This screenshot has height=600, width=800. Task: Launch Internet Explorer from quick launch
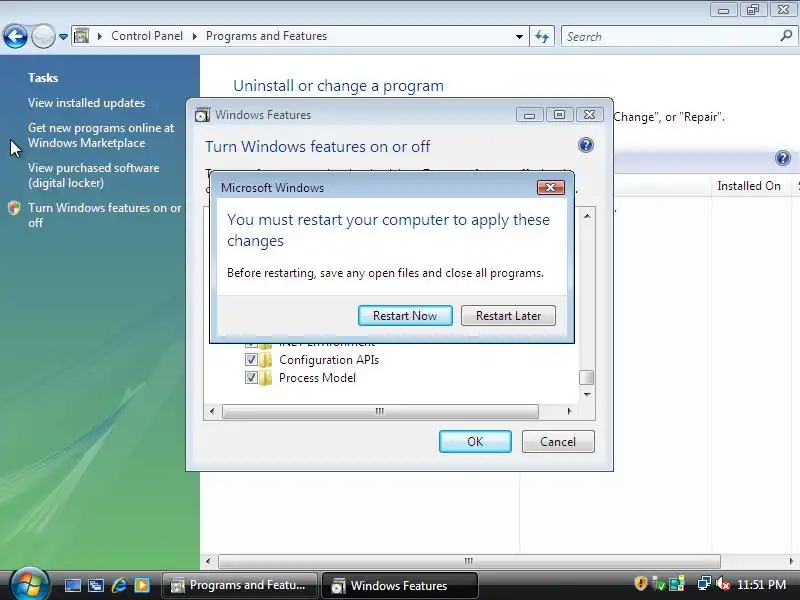tap(119, 585)
